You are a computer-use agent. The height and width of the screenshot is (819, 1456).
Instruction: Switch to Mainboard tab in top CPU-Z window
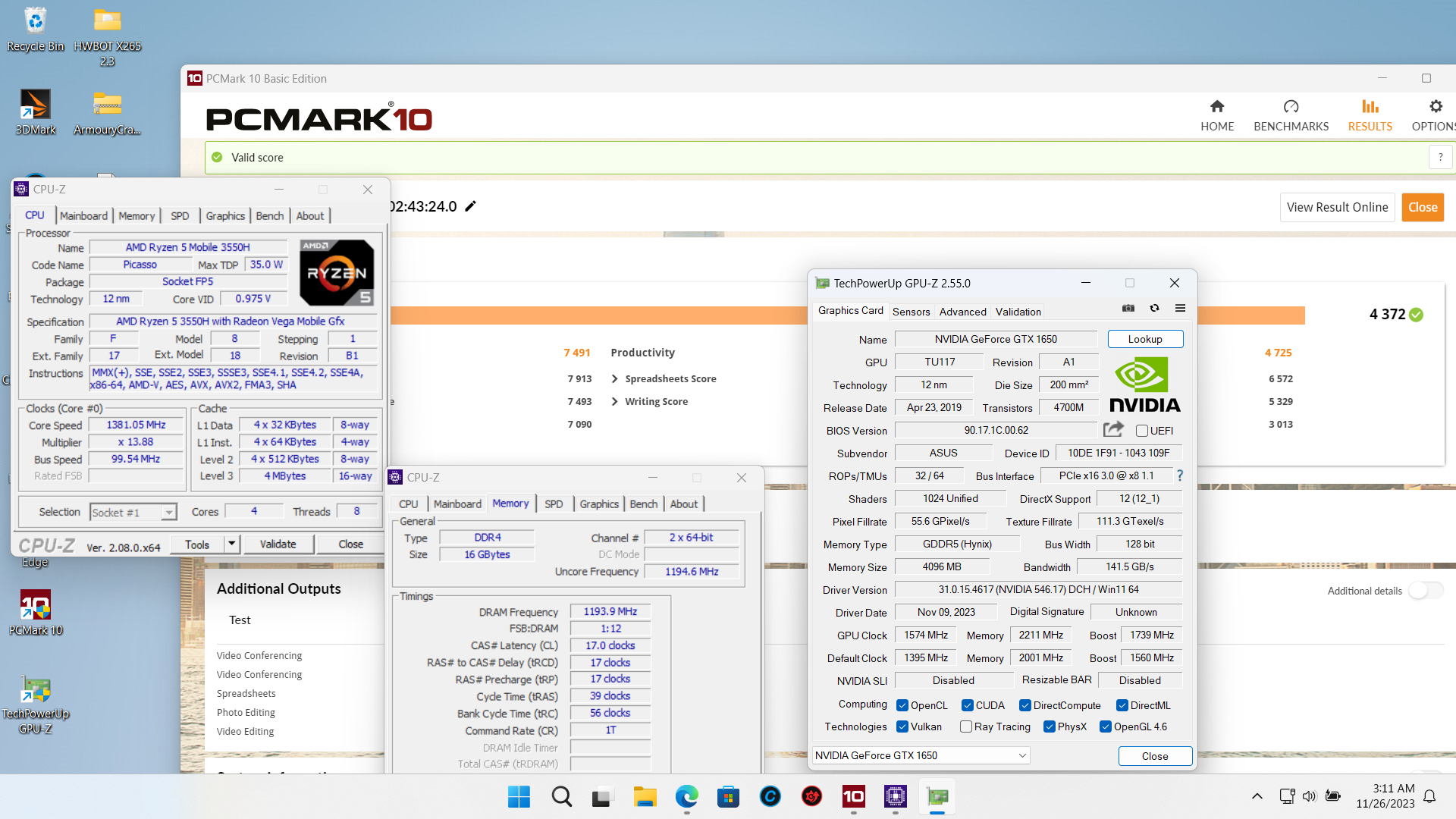(83, 215)
